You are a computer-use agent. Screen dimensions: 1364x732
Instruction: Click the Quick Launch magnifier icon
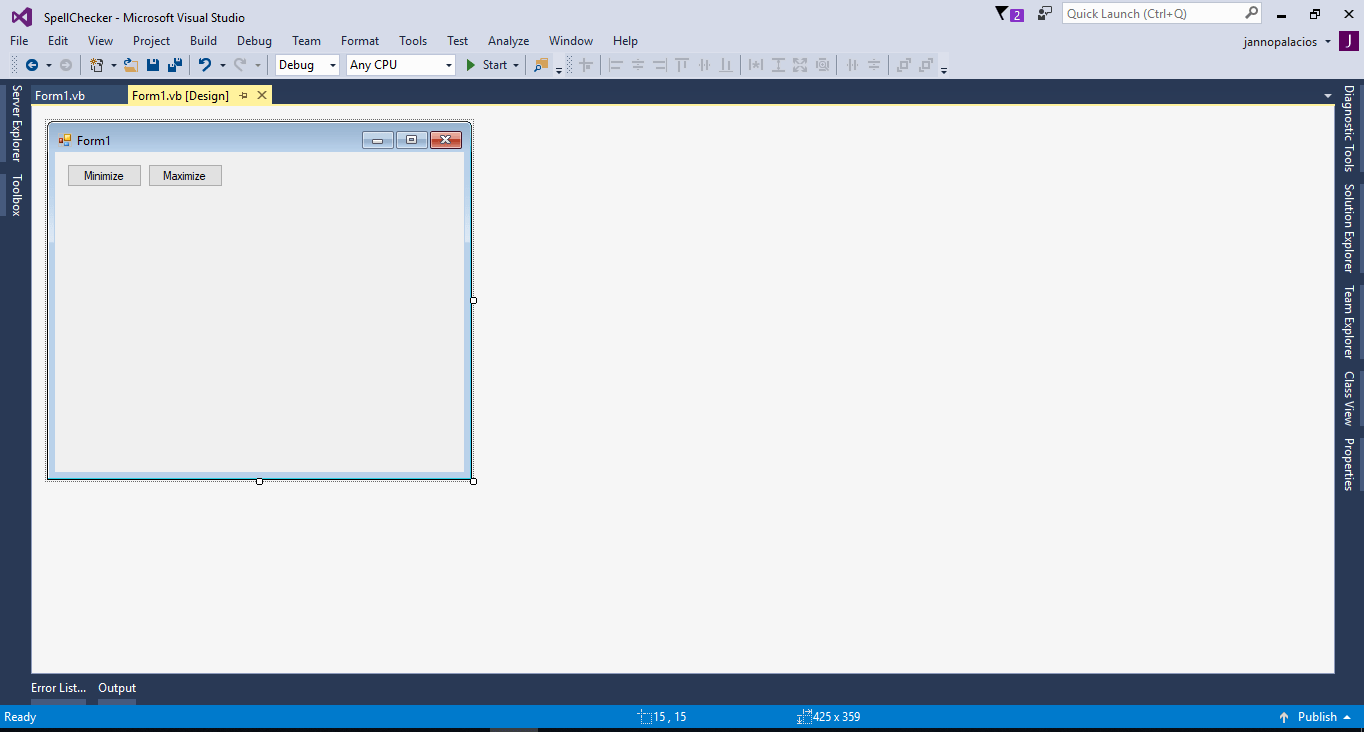pos(1251,13)
